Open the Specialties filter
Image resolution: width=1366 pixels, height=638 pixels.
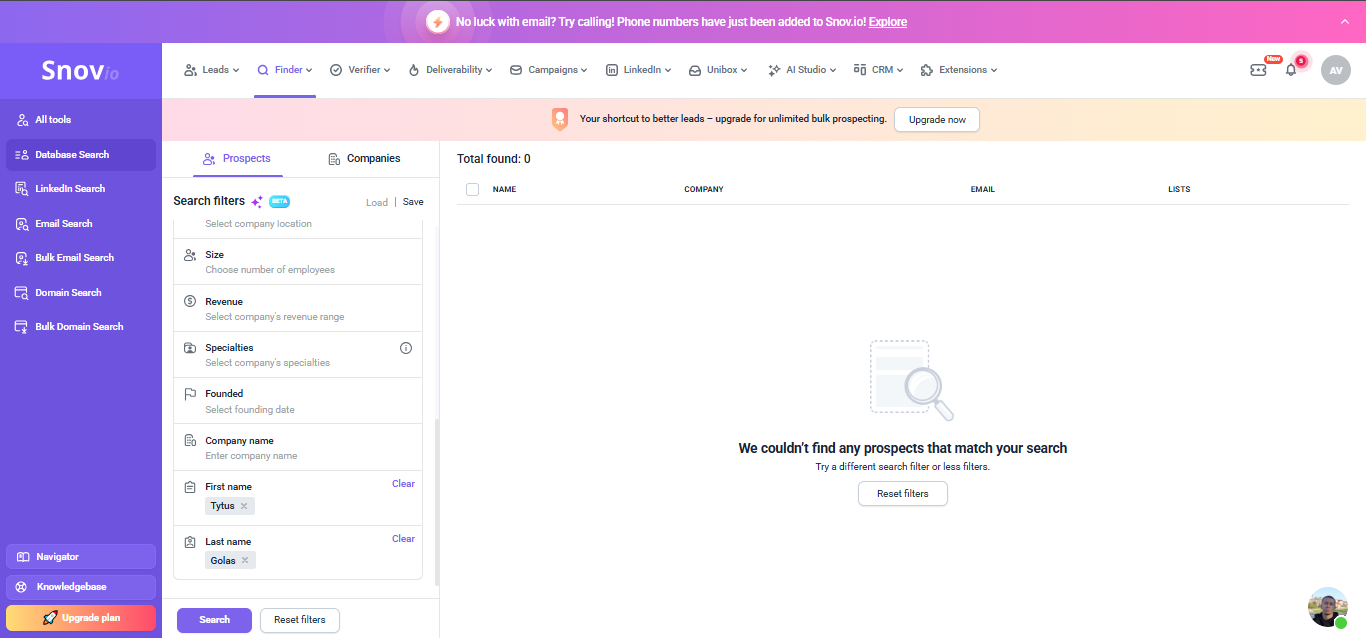point(298,355)
